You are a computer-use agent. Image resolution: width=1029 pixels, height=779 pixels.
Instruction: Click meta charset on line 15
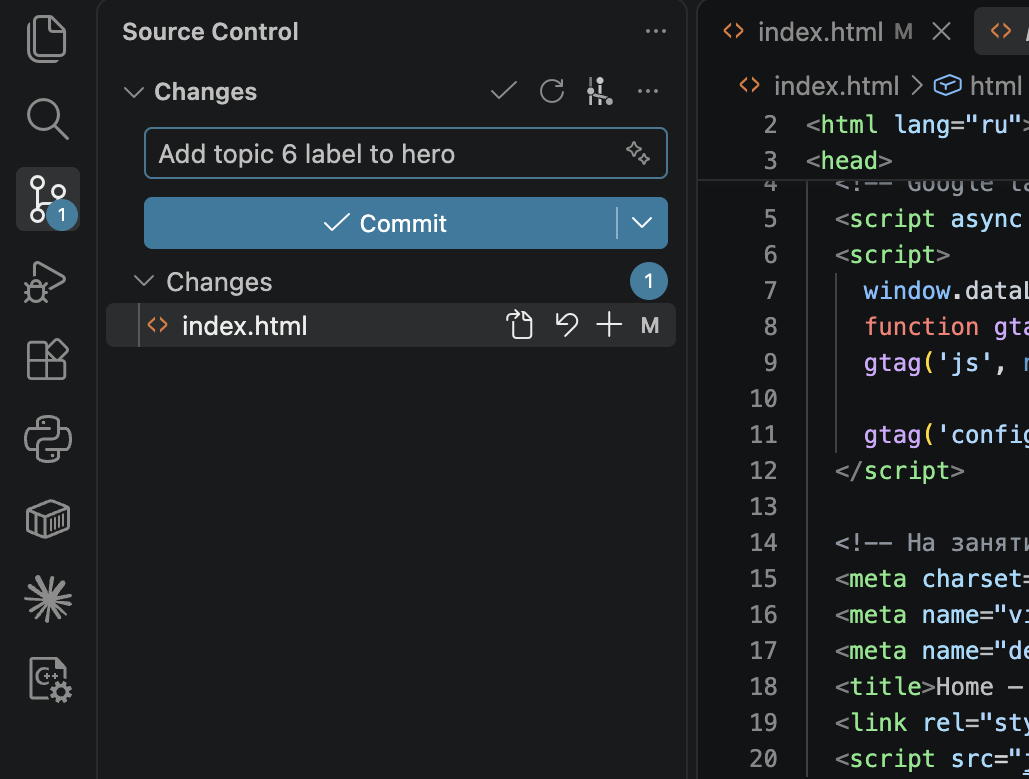pyautogui.click(x=932, y=579)
